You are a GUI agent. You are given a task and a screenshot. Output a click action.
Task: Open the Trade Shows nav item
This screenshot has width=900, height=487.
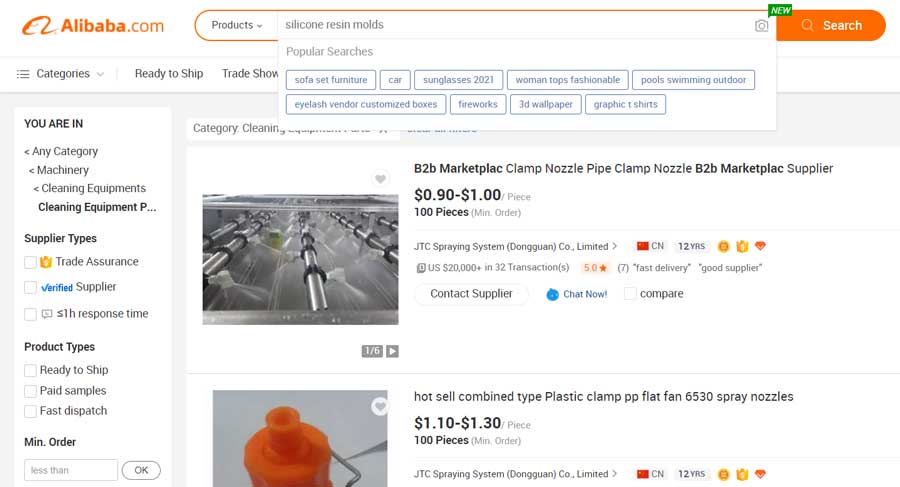[250, 74]
